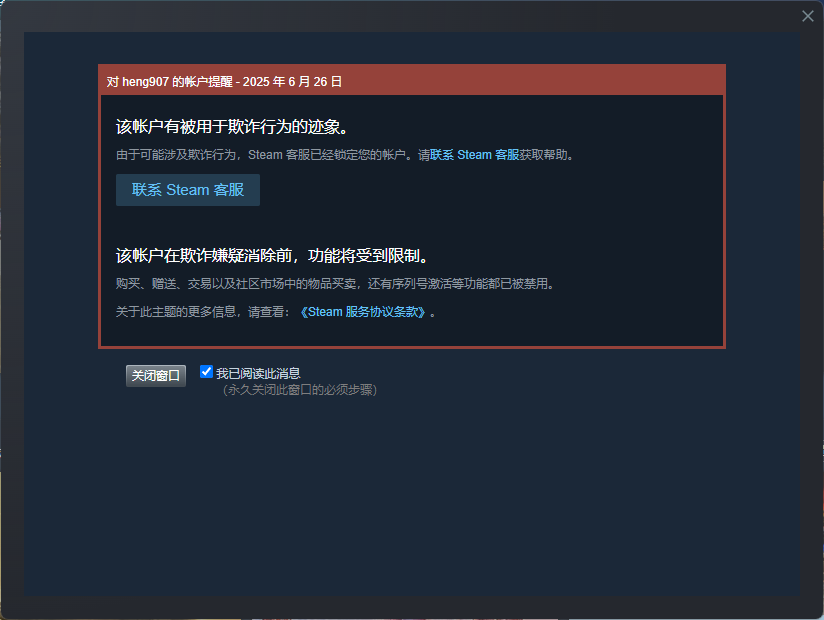Click the blue 联系 Steam 客服 button
The image size is (824, 620).
188,190
